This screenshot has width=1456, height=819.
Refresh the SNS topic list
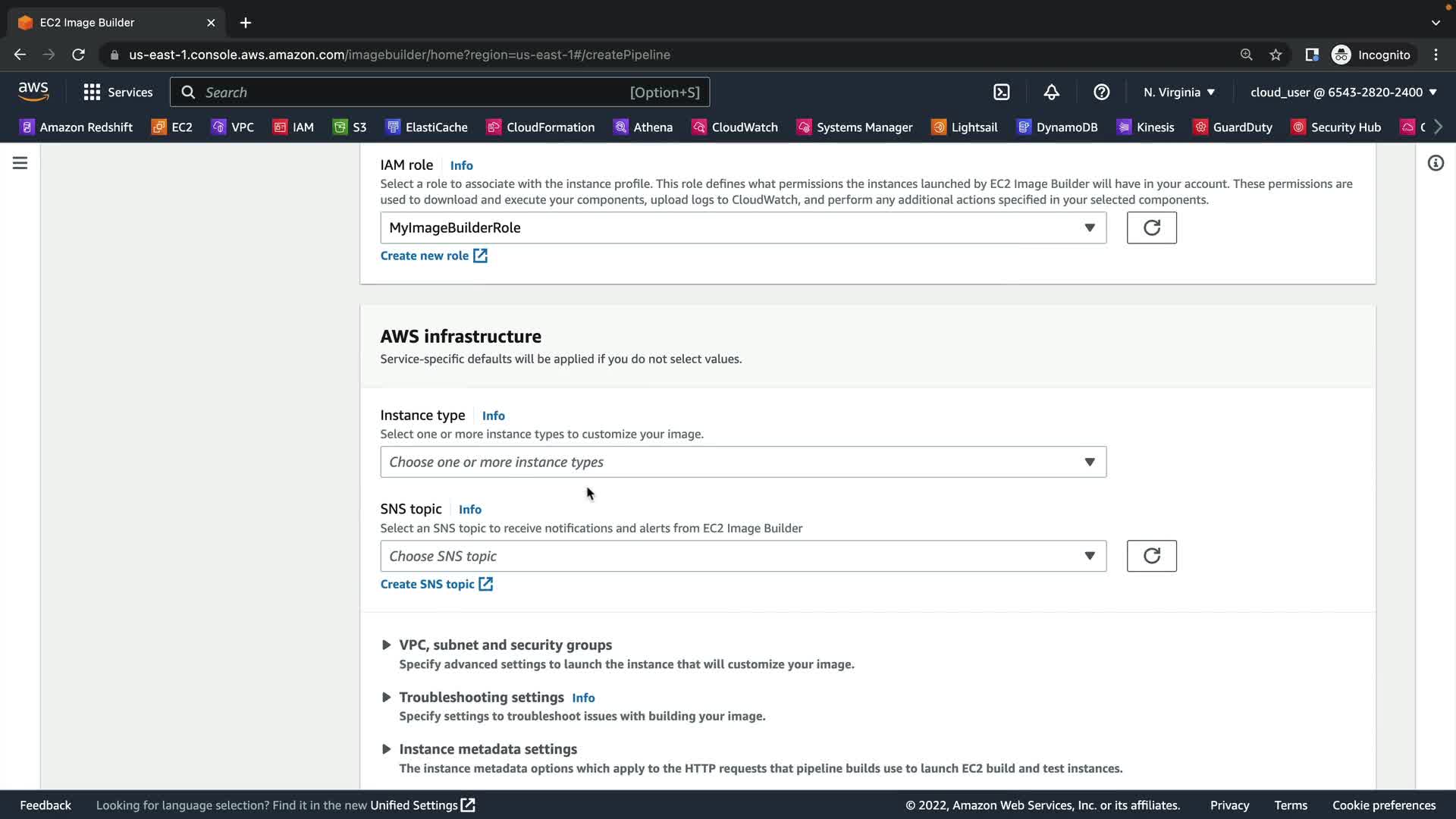(1150, 556)
